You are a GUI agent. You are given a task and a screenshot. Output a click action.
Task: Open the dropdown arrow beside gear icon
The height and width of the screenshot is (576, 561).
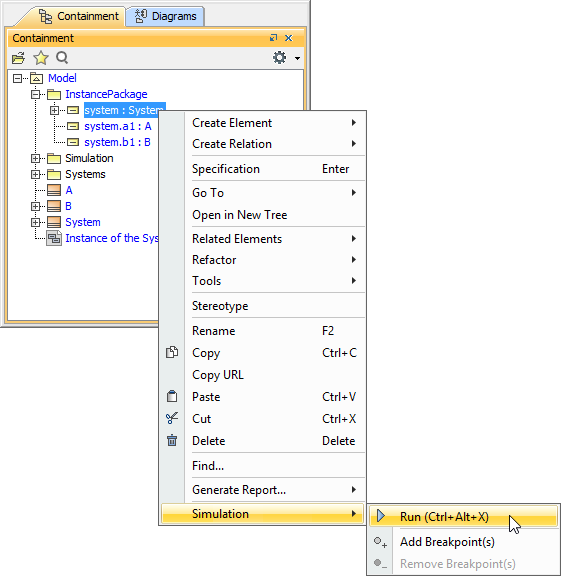click(x=297, y=58)
